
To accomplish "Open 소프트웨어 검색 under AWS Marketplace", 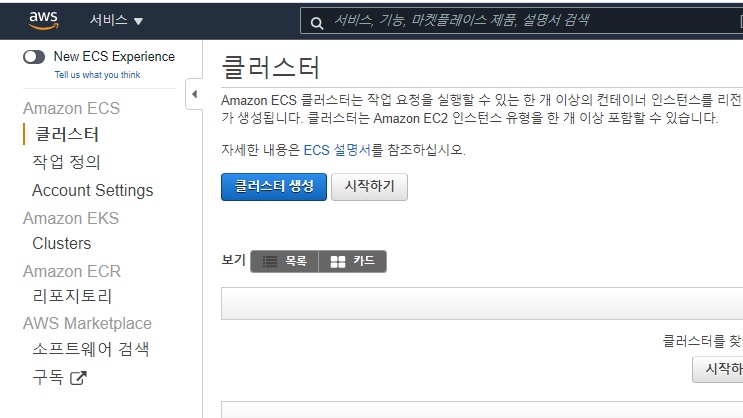I will coord(91,349).
